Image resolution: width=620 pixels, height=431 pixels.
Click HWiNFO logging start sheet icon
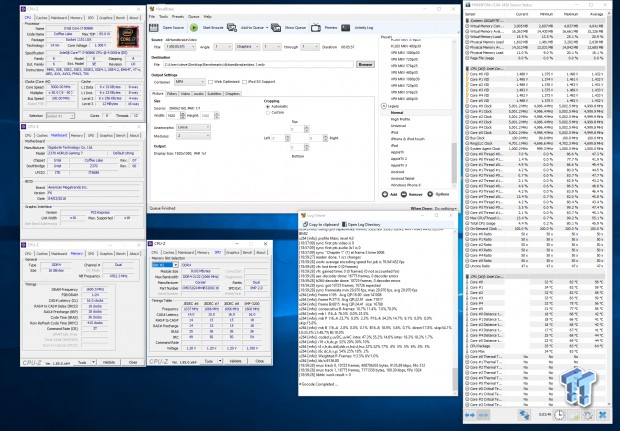pos(574,415)
